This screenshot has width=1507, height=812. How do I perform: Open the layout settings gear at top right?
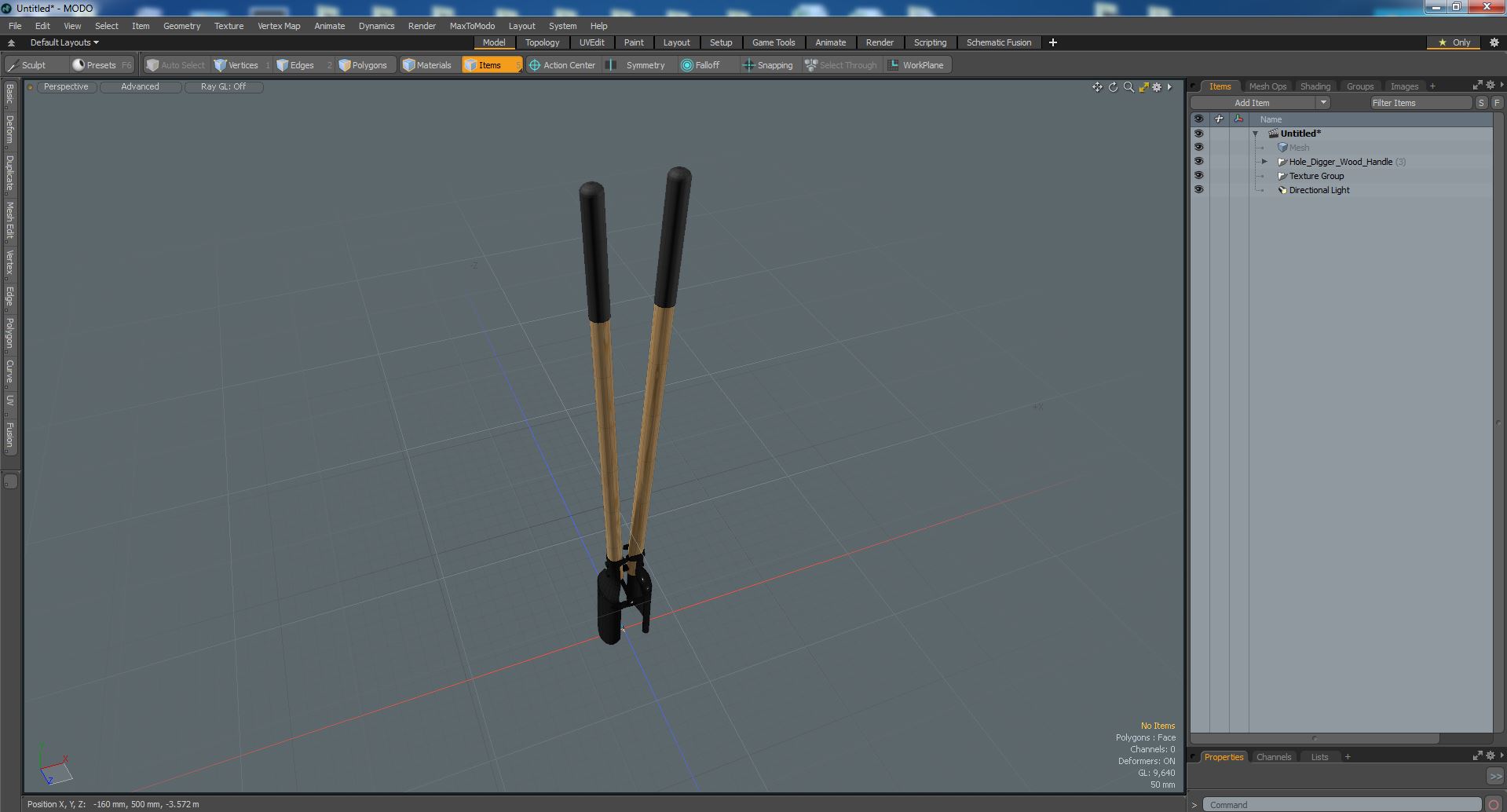click(1494, 42)
